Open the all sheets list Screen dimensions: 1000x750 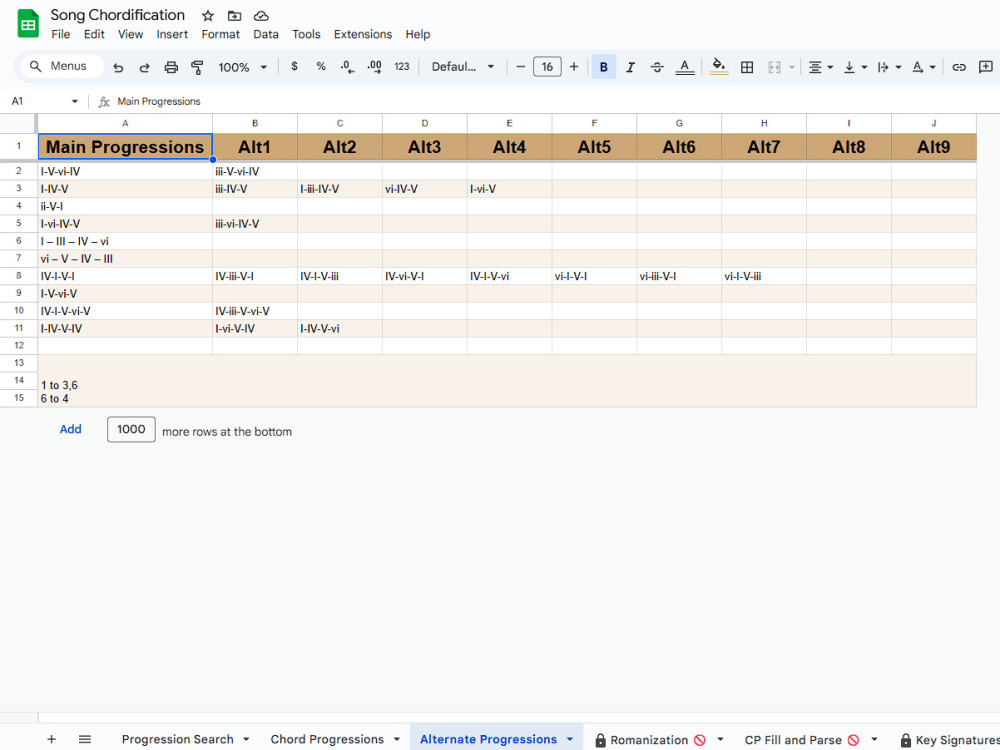[85, 739]
